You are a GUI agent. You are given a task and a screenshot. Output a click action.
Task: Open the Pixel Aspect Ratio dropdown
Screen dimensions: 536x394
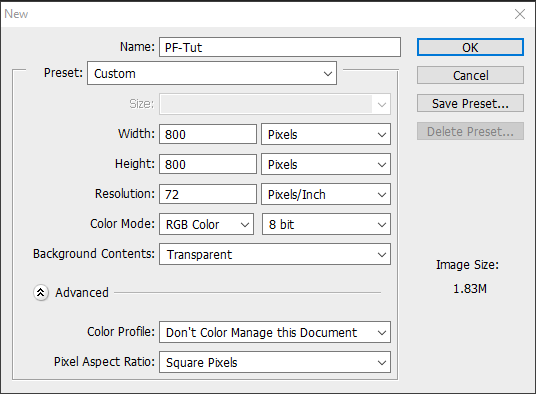tap(275, 362)
